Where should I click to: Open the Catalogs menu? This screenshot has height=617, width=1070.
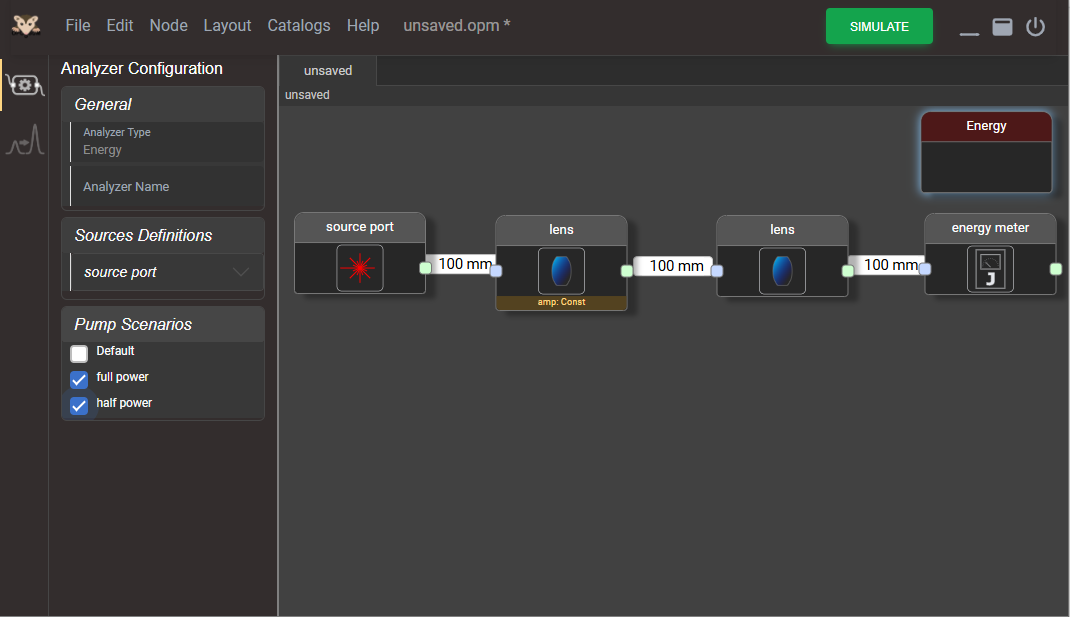click(299, 25)
